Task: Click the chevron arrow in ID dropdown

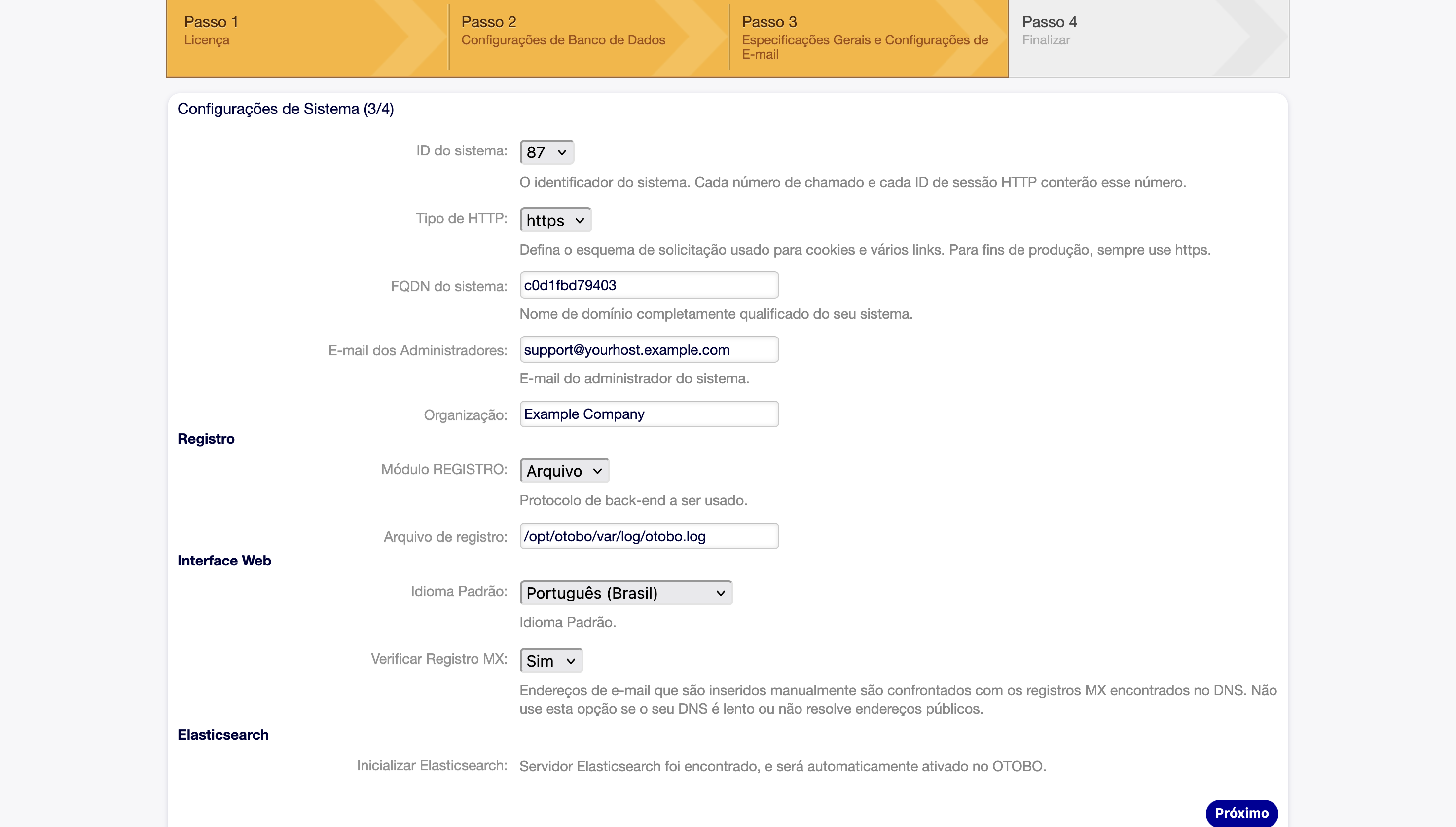Action: [562, 153]
